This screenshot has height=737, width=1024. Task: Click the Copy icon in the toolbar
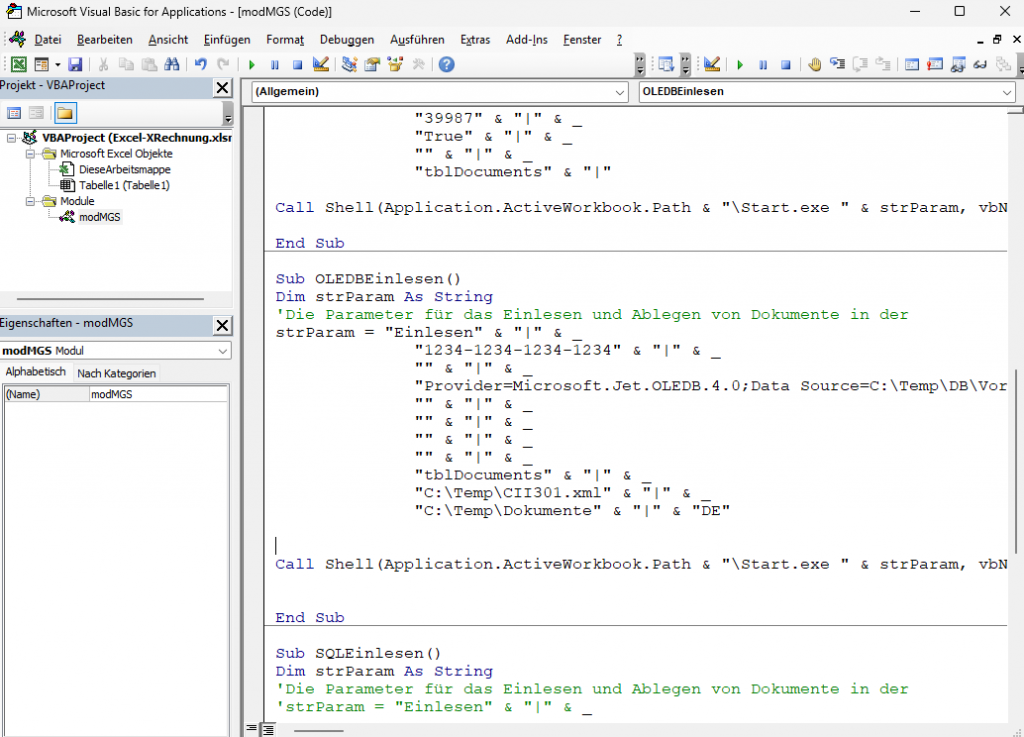tap(126, 64)
